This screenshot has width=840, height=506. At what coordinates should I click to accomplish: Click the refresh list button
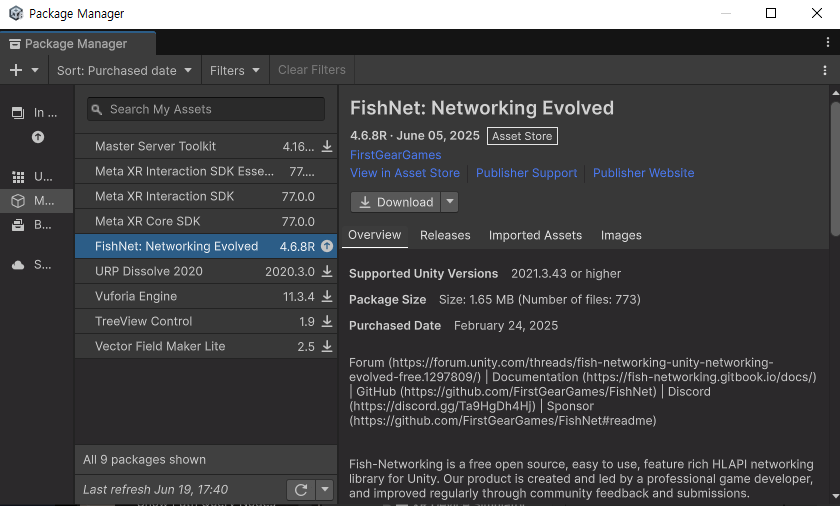coord(301,489)
